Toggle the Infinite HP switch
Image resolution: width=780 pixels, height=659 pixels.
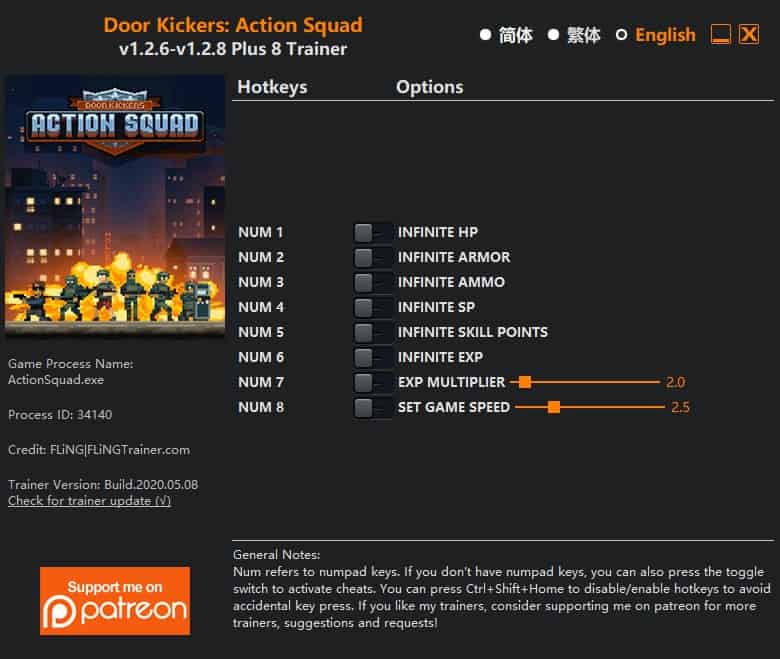tap(372, 232)
